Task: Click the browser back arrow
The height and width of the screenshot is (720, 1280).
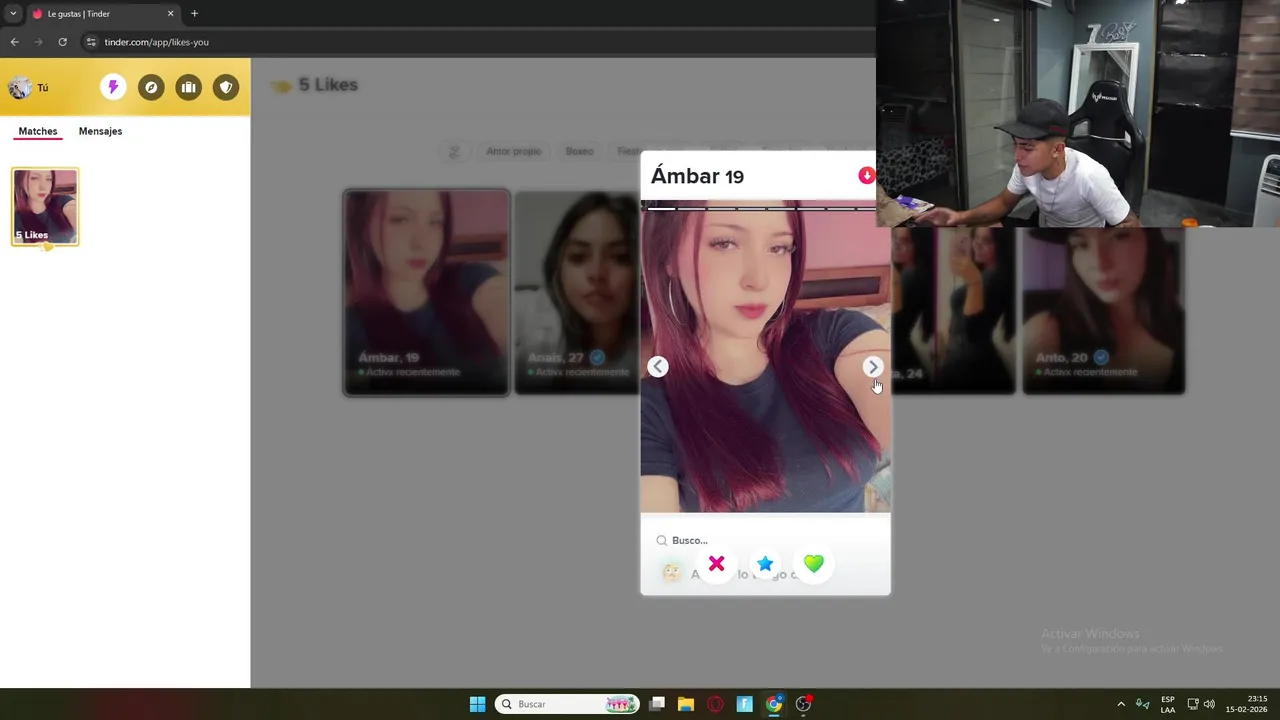Action: coord(14,42)
